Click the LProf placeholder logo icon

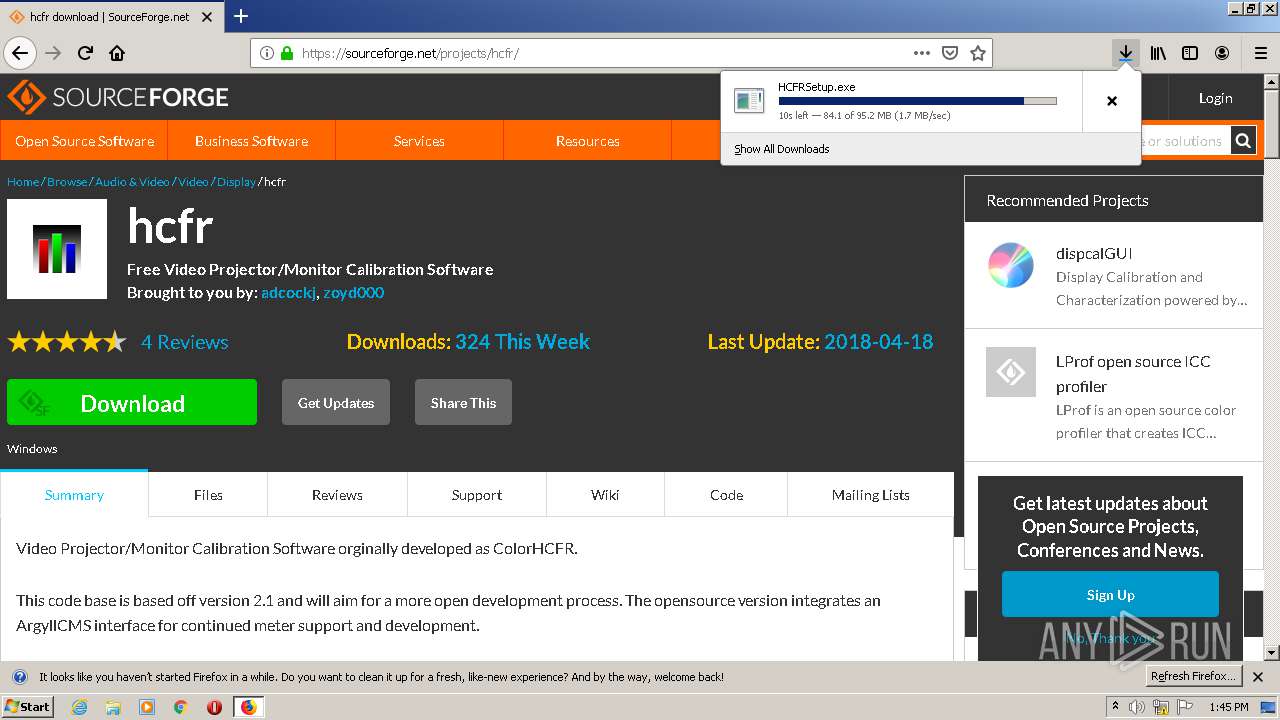1011,372
